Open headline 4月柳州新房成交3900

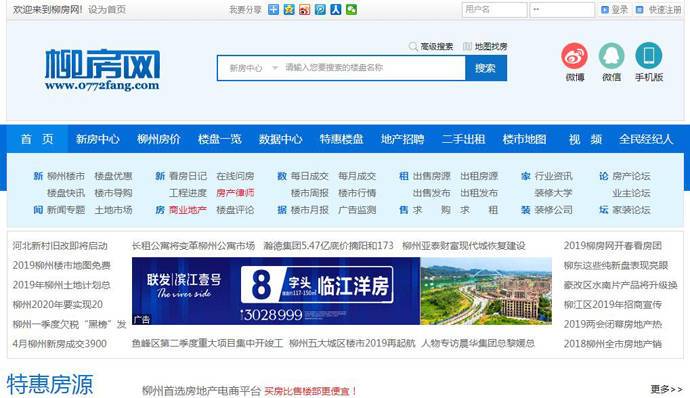click(x=59, y=343)
